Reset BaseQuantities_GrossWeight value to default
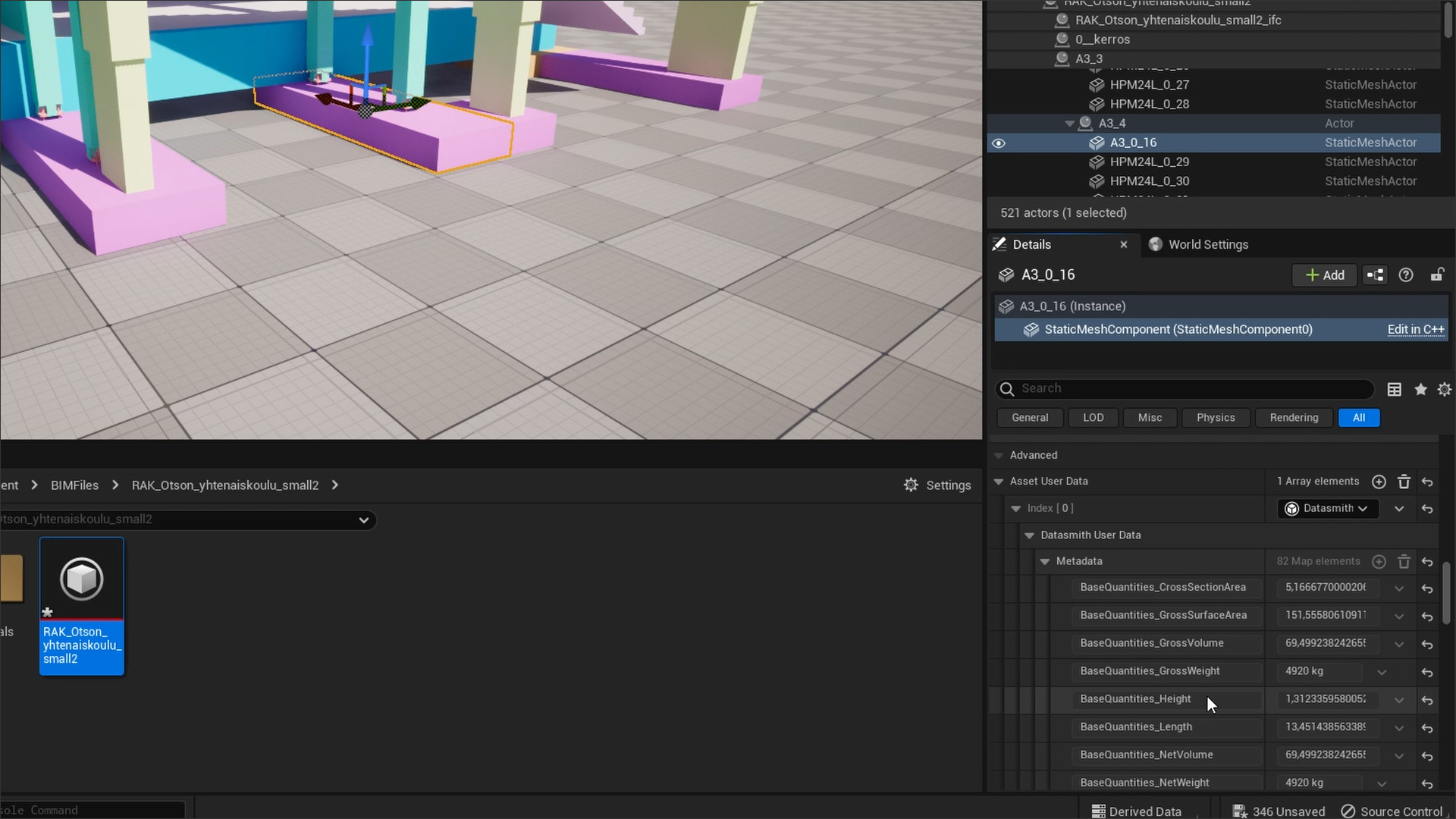The height and width of the screenshot is (819, 1456). [1427, 673]
